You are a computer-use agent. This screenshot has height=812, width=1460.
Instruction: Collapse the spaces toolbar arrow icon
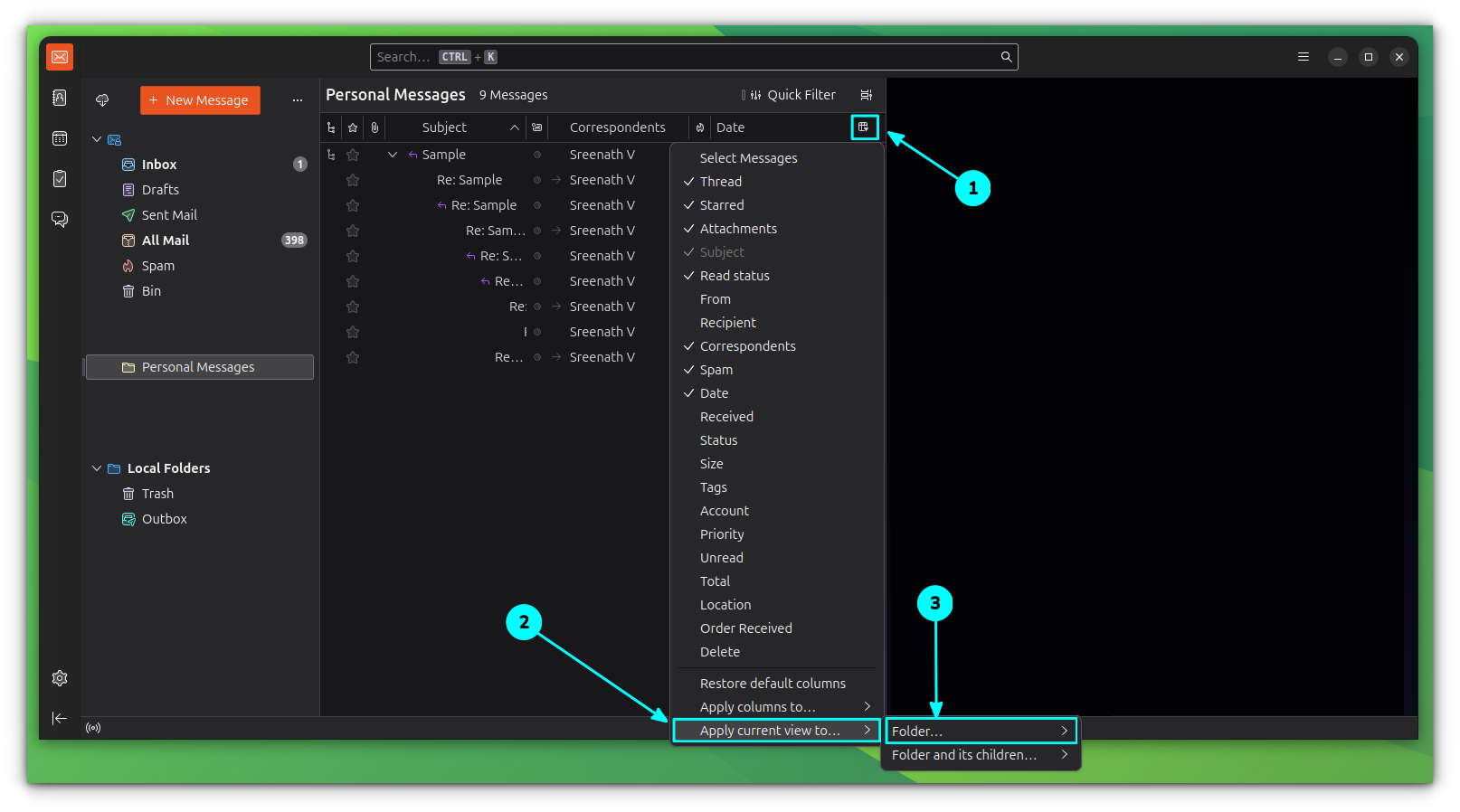coord(60,718)
